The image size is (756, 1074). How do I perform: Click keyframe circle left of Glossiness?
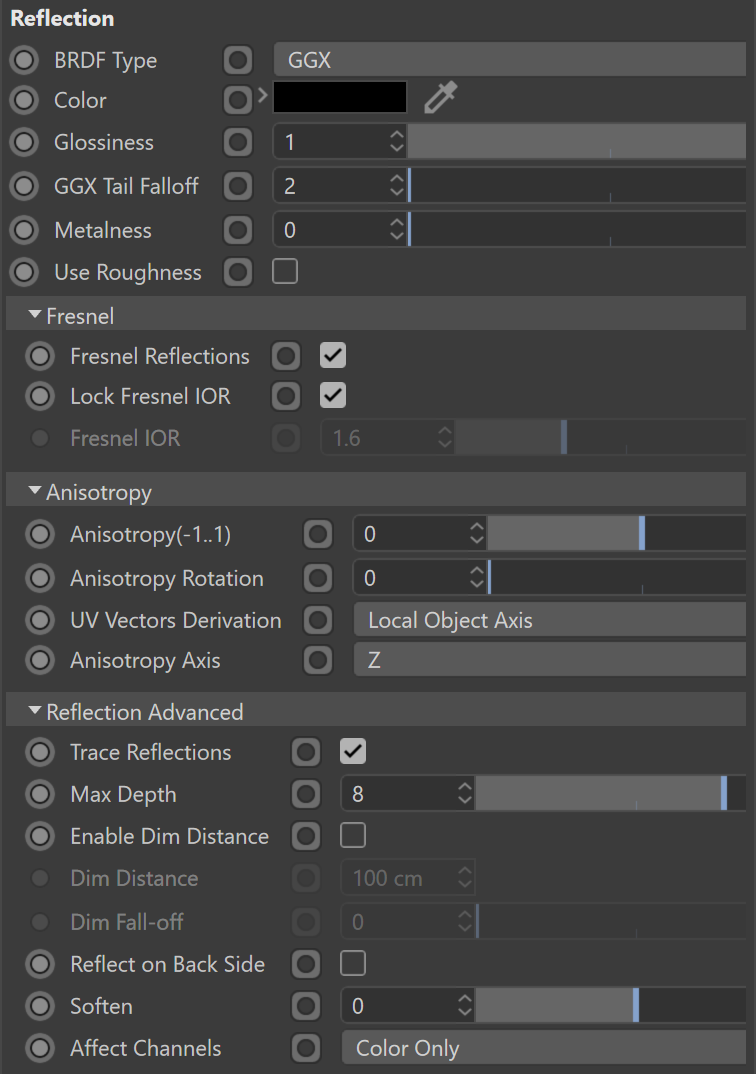click(24, 142)
